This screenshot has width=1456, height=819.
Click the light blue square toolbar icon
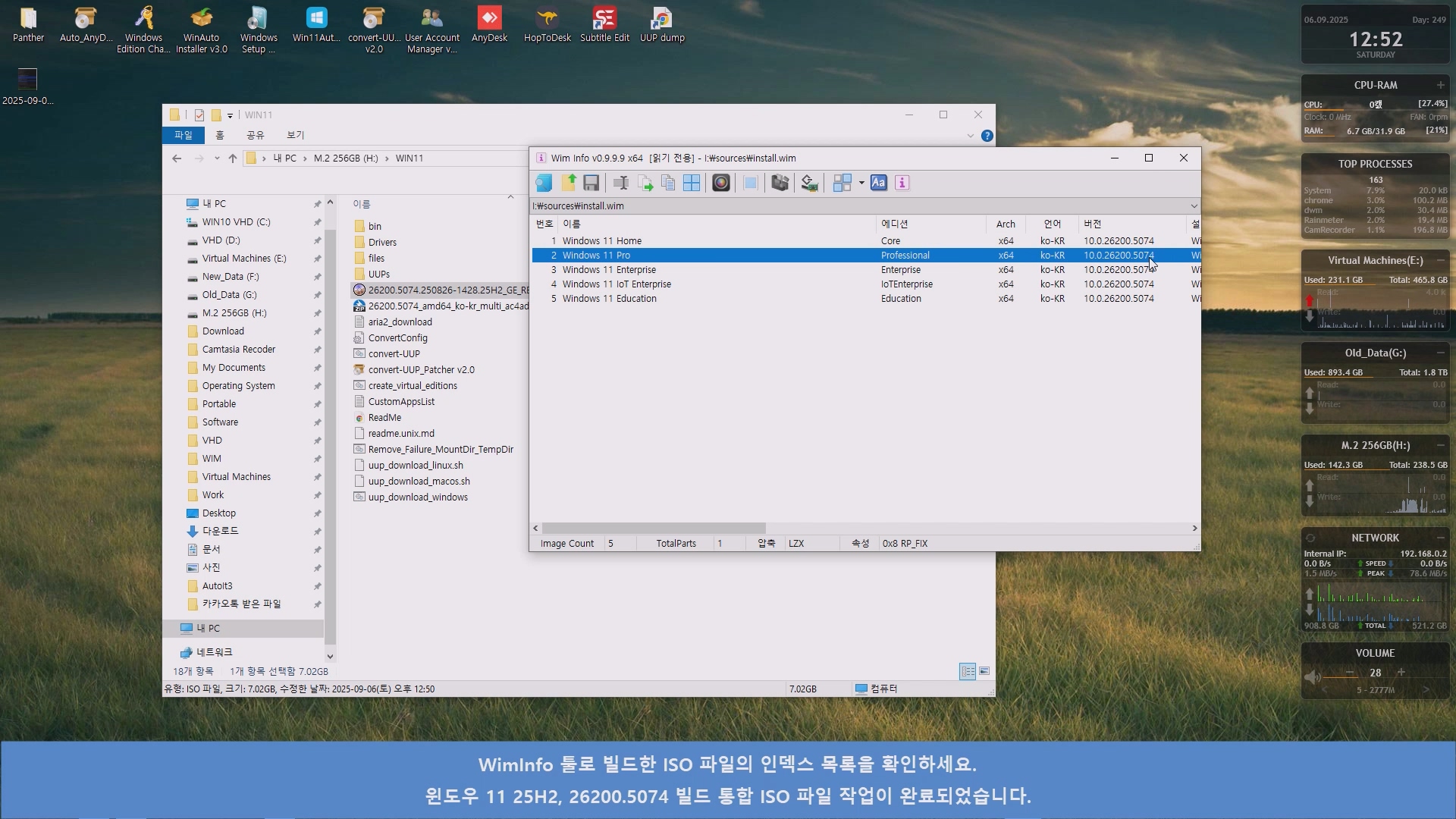pos(751,183)
